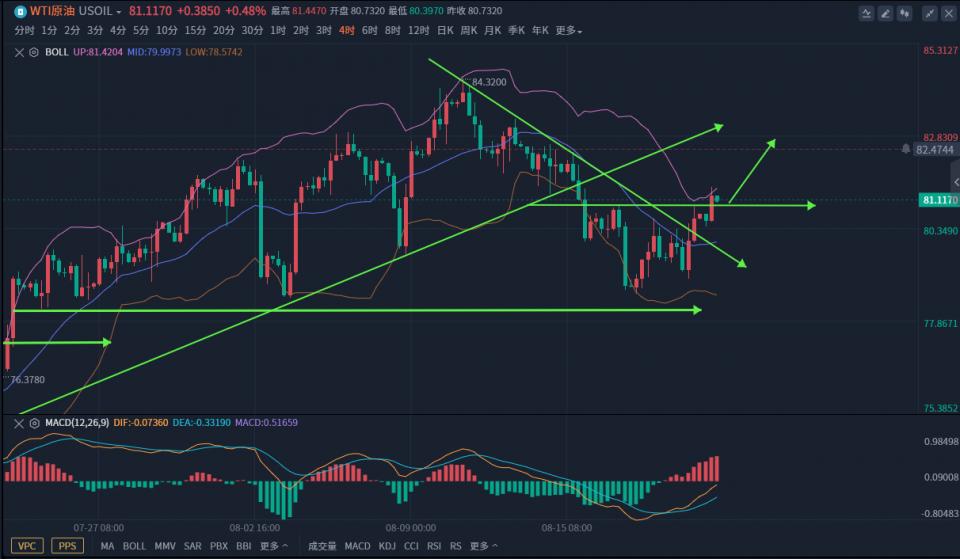
Task: Switch to the 季K quarterly chart
Action: 517,31
